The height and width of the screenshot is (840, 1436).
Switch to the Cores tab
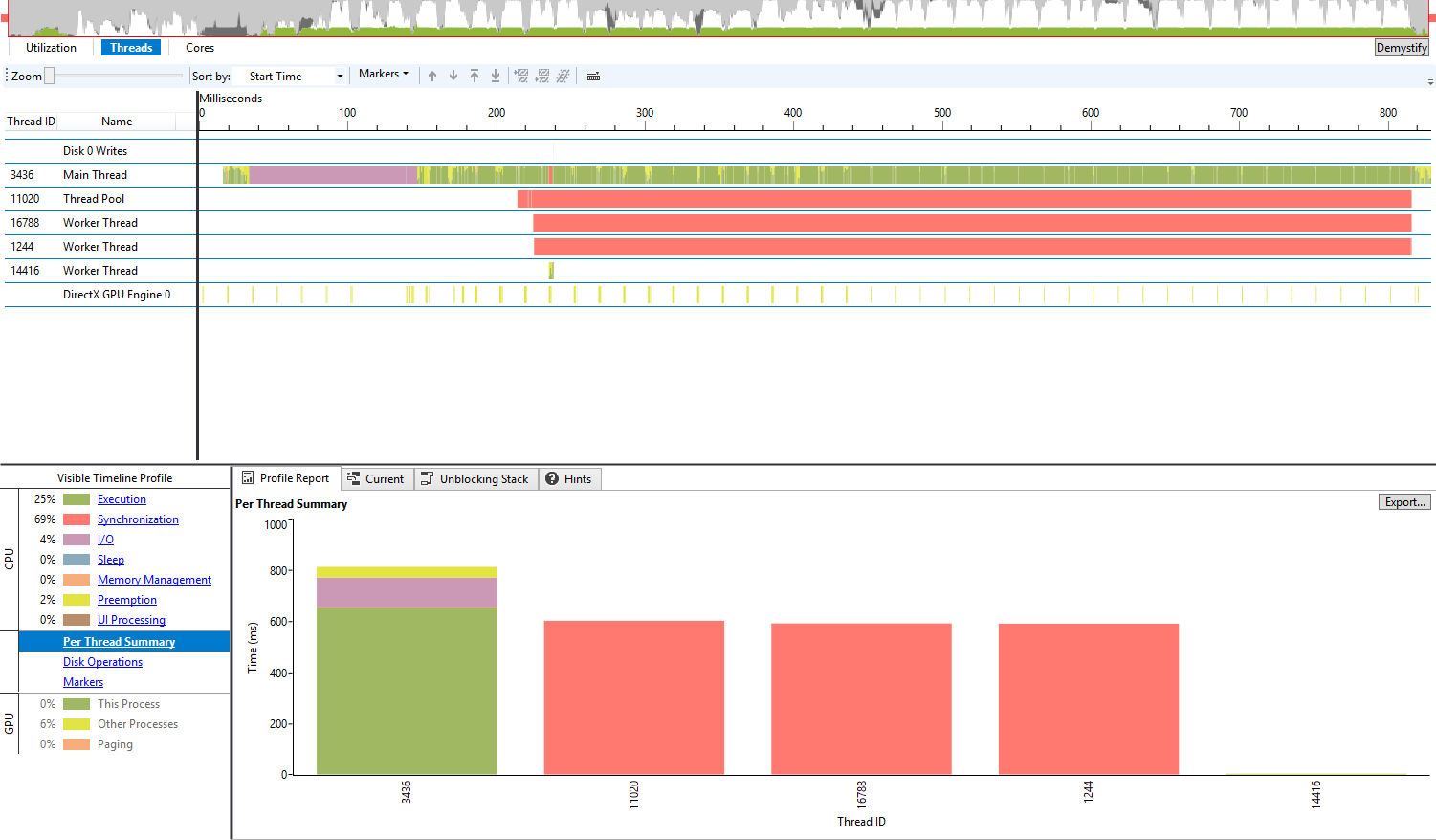pyautogui.click(x=199, y=47)
